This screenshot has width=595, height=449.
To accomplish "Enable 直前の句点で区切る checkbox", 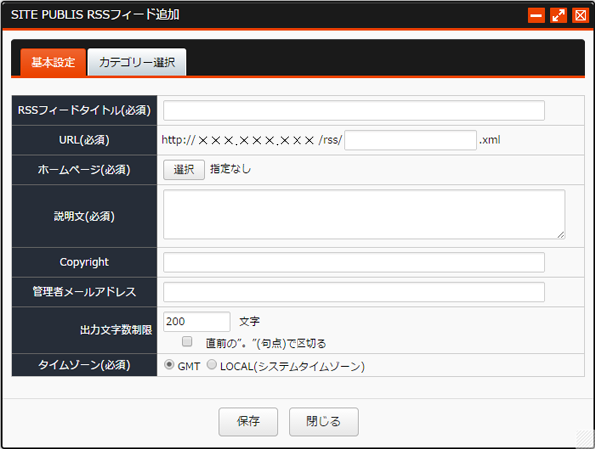I will coord(187,342).
